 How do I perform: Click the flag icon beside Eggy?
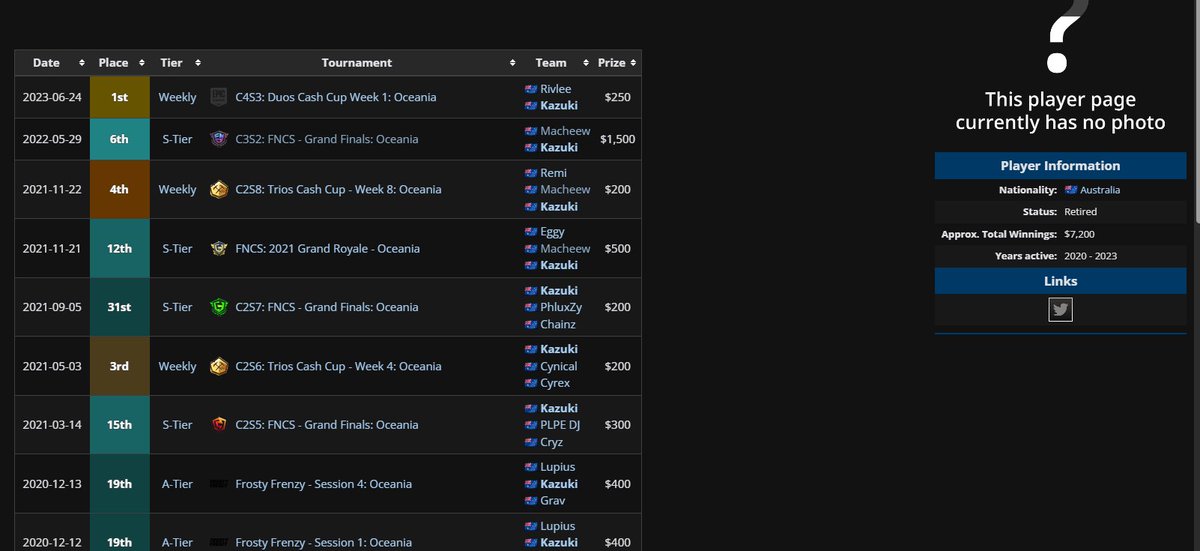[x=531, y=232]
